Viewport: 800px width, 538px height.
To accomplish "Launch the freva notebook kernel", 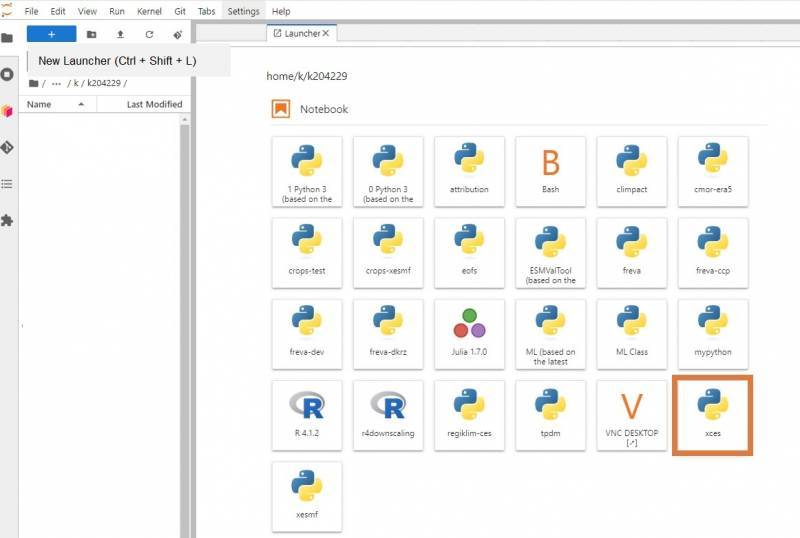I will click(x=632, y=253).
